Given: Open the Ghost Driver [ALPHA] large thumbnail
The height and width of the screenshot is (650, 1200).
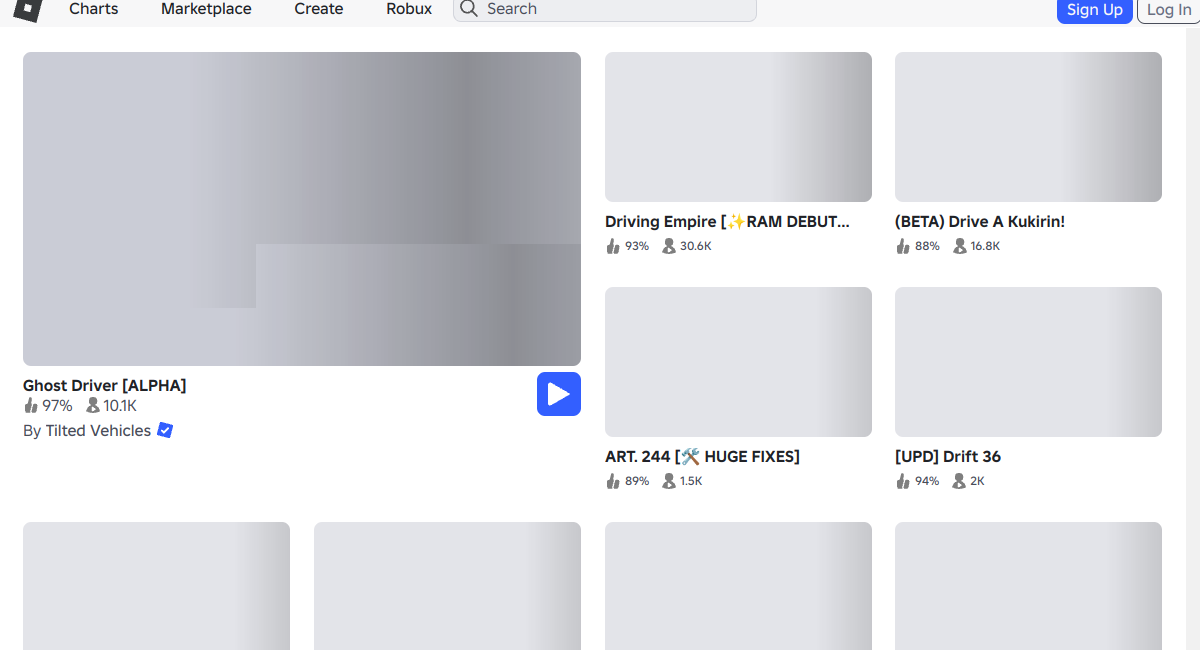Looking at the screenshot, I should tap(302, 209).
